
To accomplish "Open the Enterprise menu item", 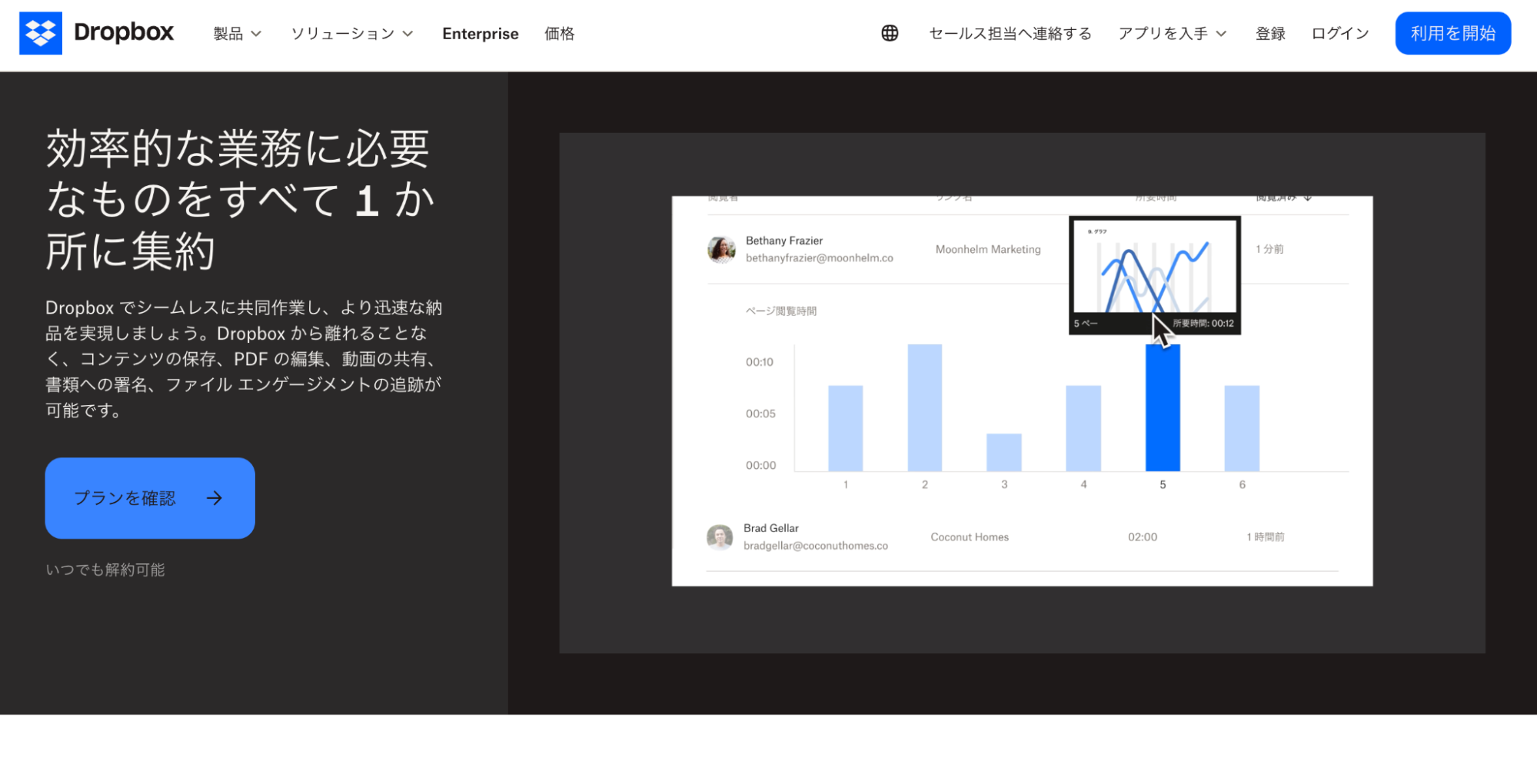I will [480, 34].
